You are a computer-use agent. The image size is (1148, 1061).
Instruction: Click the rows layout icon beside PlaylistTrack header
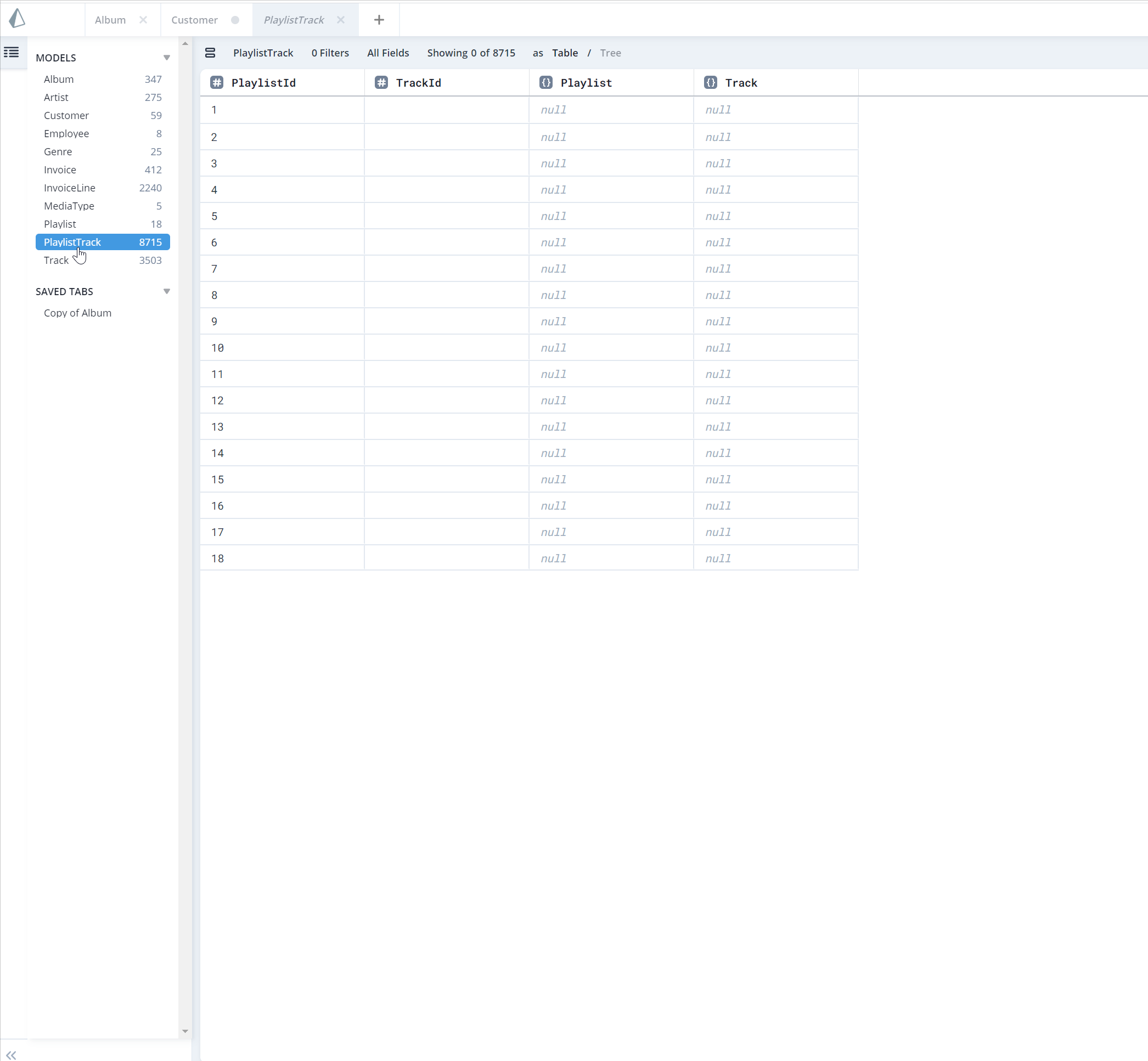tap(210, 52)
